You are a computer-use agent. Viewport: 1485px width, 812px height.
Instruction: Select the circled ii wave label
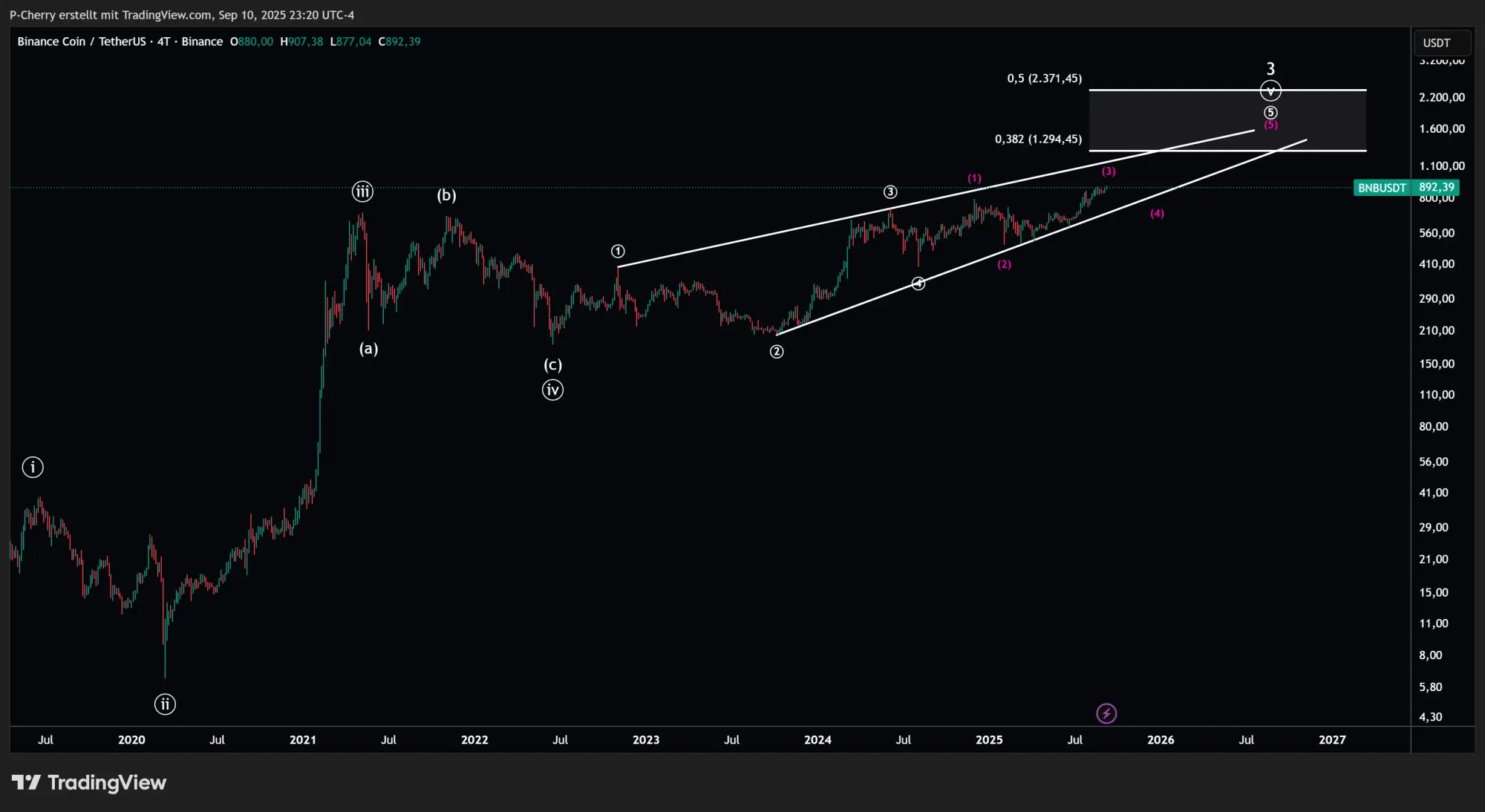[165, 704]
